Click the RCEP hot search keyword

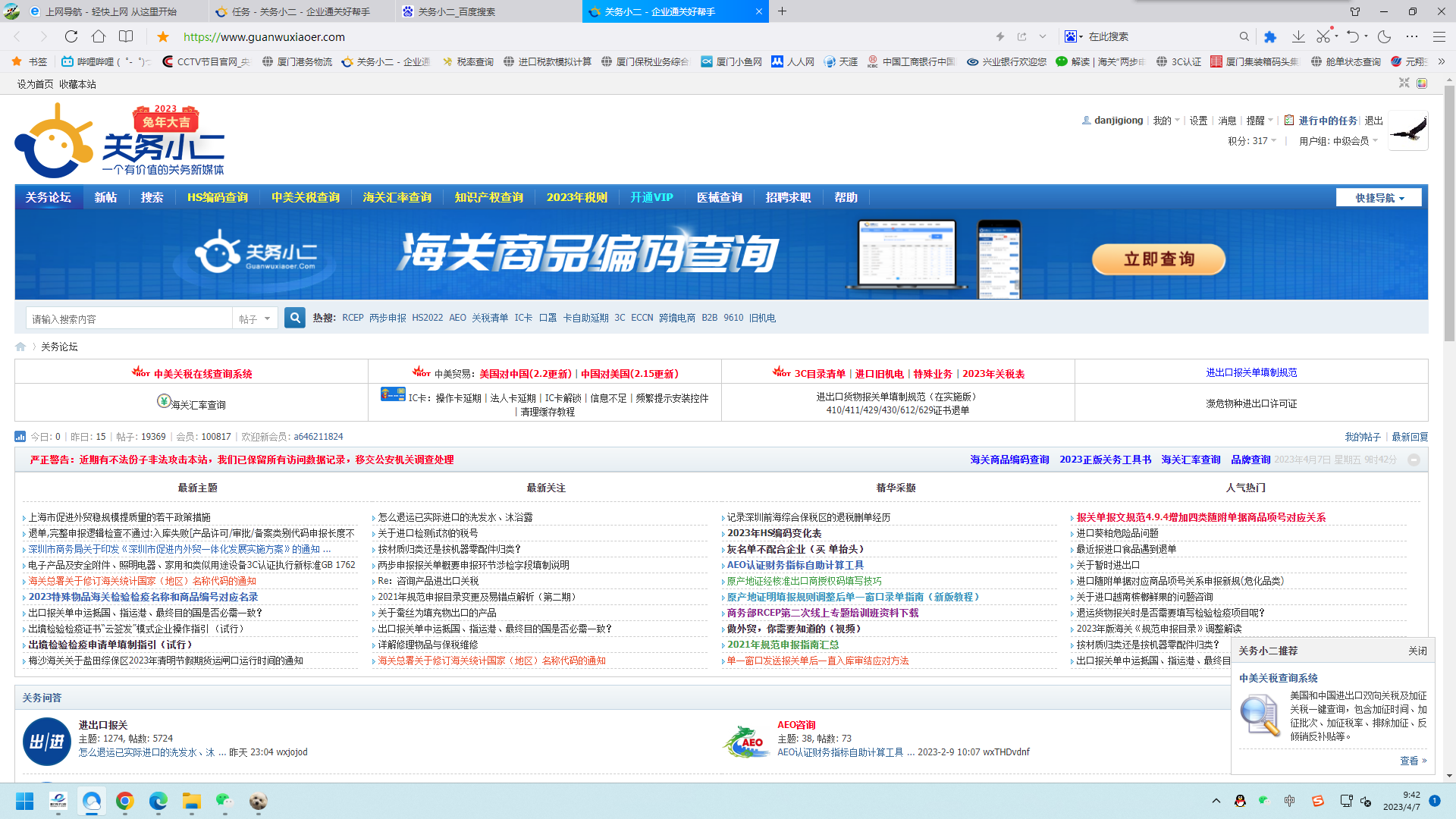tap(353, 318)
